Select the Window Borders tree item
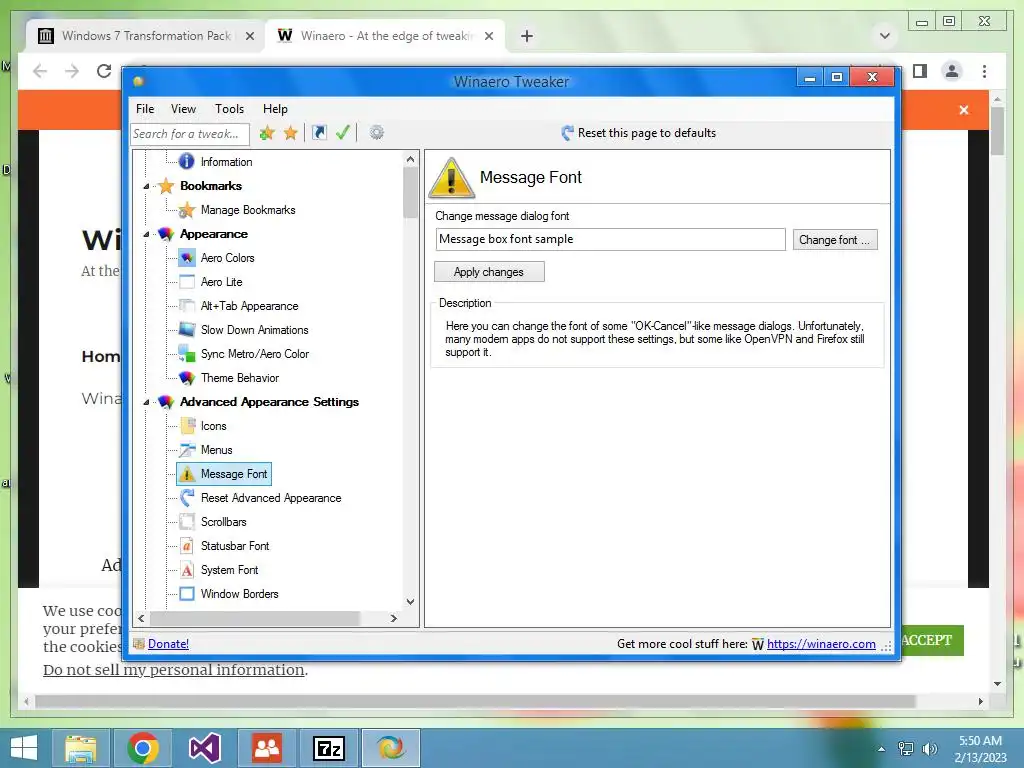Image resolution: width=1024 pixels, height=768 pixels. [240, 594]
